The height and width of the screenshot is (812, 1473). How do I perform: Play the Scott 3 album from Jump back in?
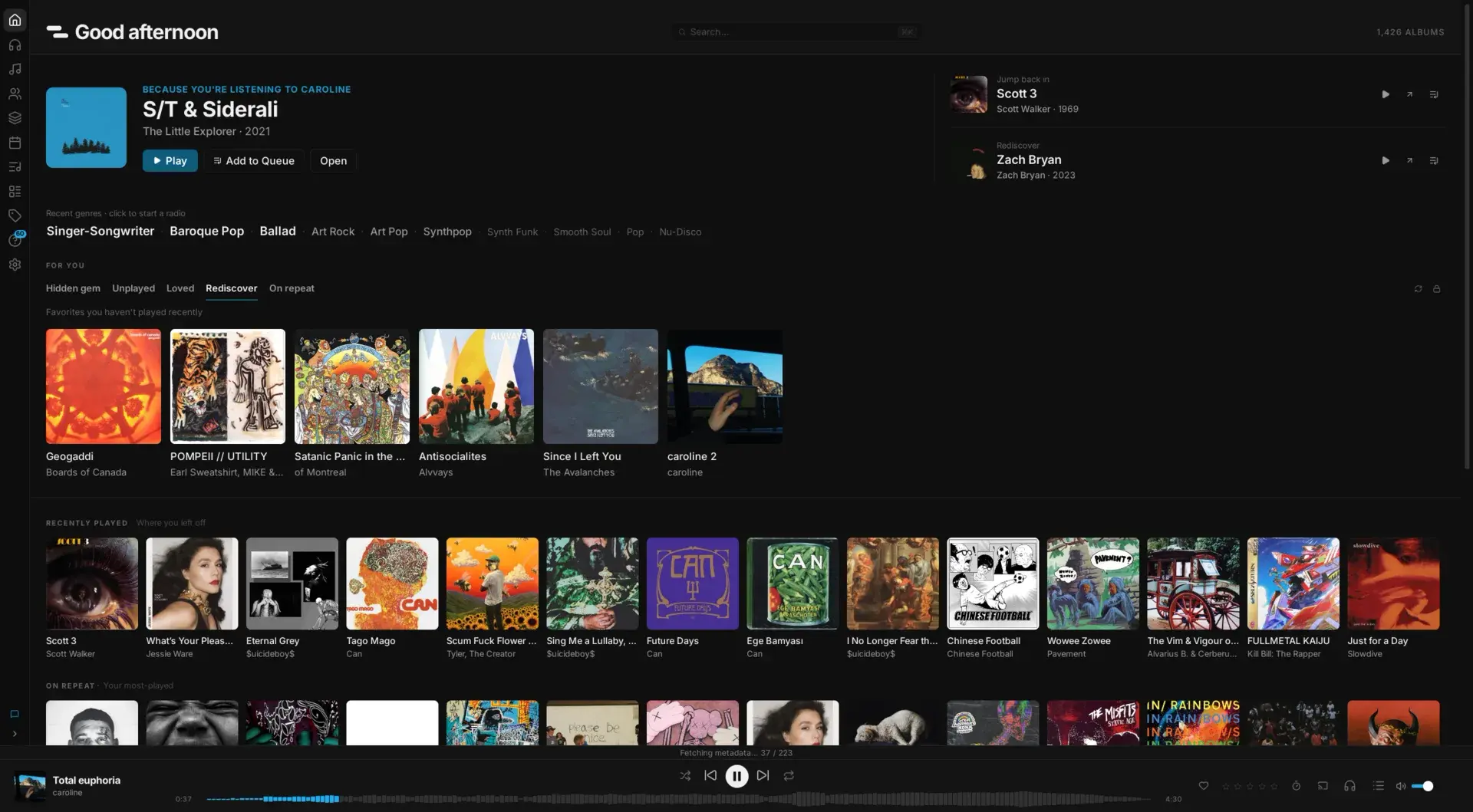pyautogui.click(x=1386, y=94)
